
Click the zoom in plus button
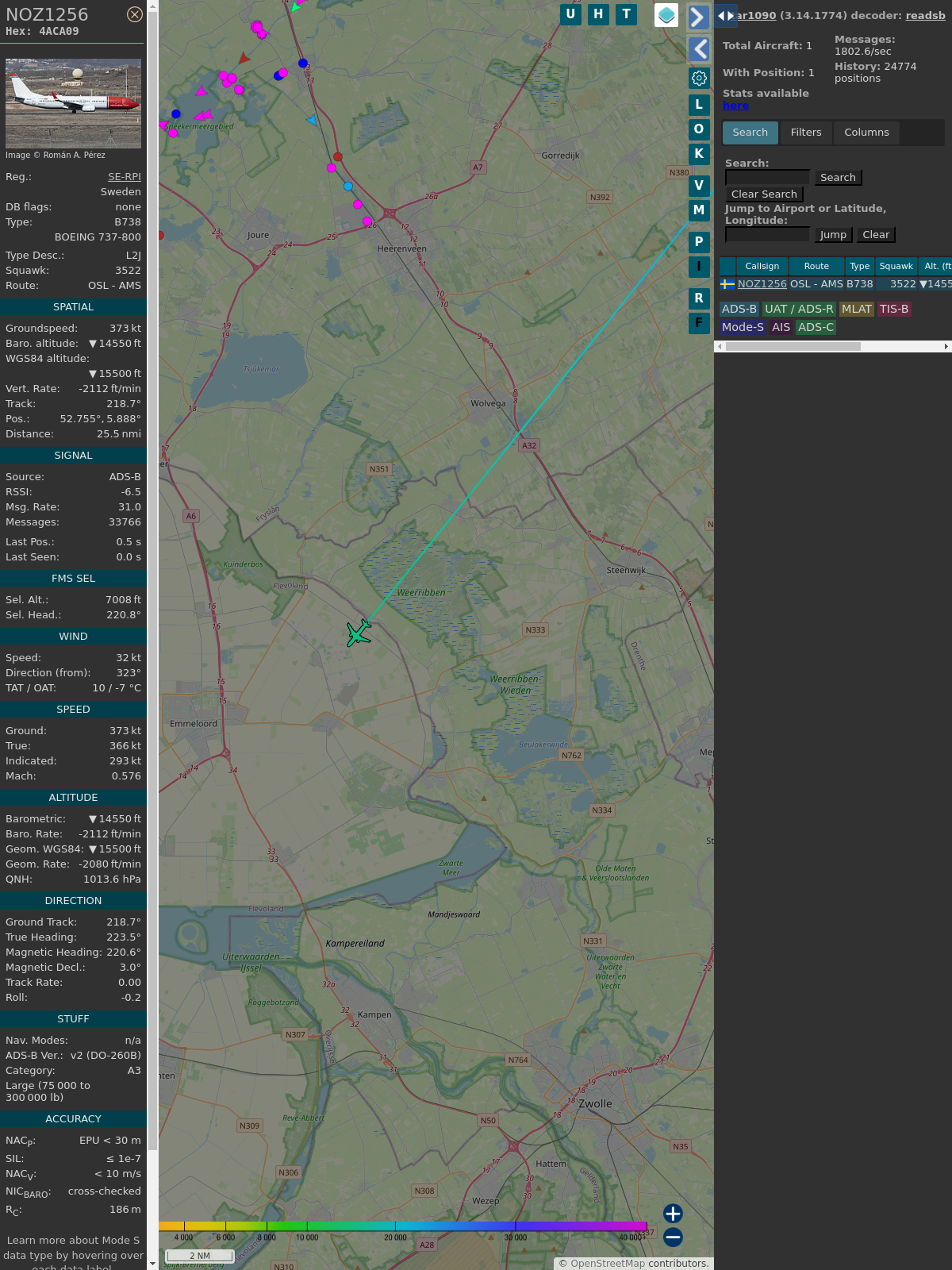tap(673, 1213)
